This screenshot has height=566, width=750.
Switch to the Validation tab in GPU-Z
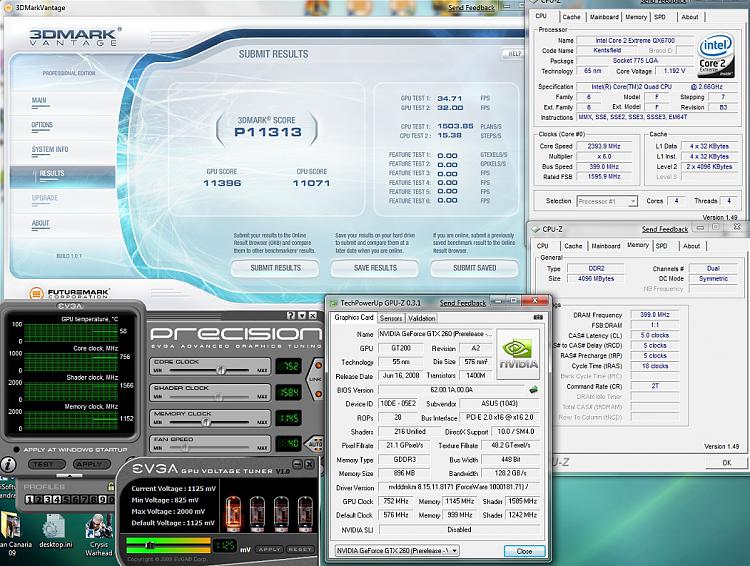click(x=421, y=318)
